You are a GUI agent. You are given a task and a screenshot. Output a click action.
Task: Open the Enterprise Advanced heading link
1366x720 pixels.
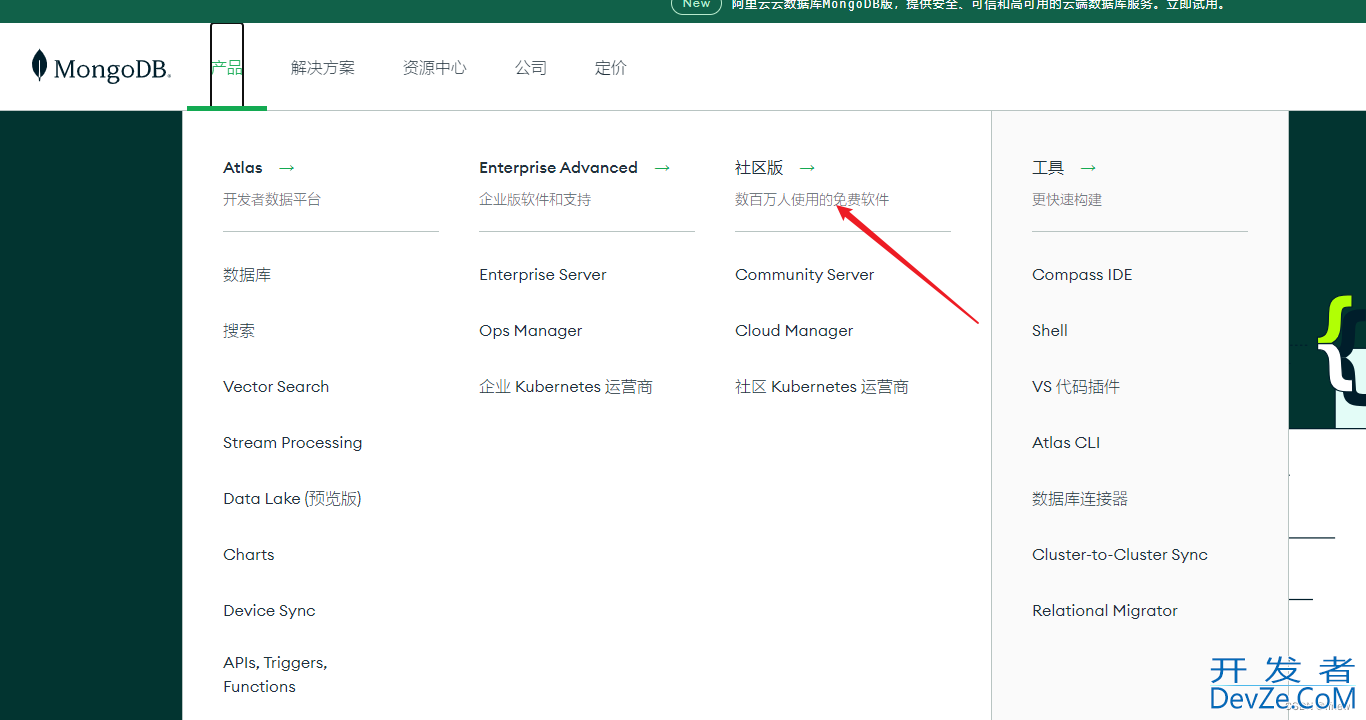558,168
